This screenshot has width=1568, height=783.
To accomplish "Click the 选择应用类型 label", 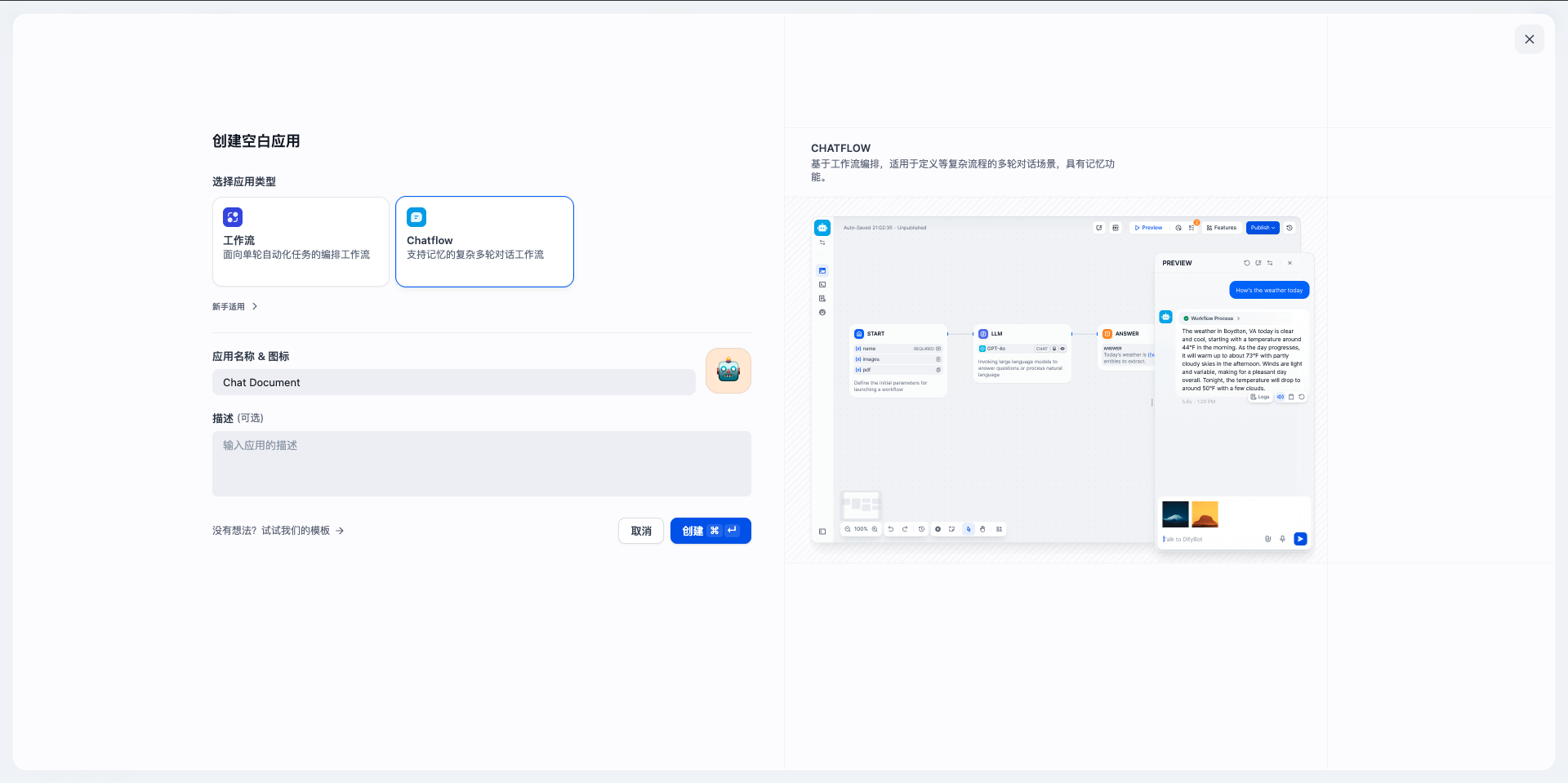I will click(x=244, y=181).
